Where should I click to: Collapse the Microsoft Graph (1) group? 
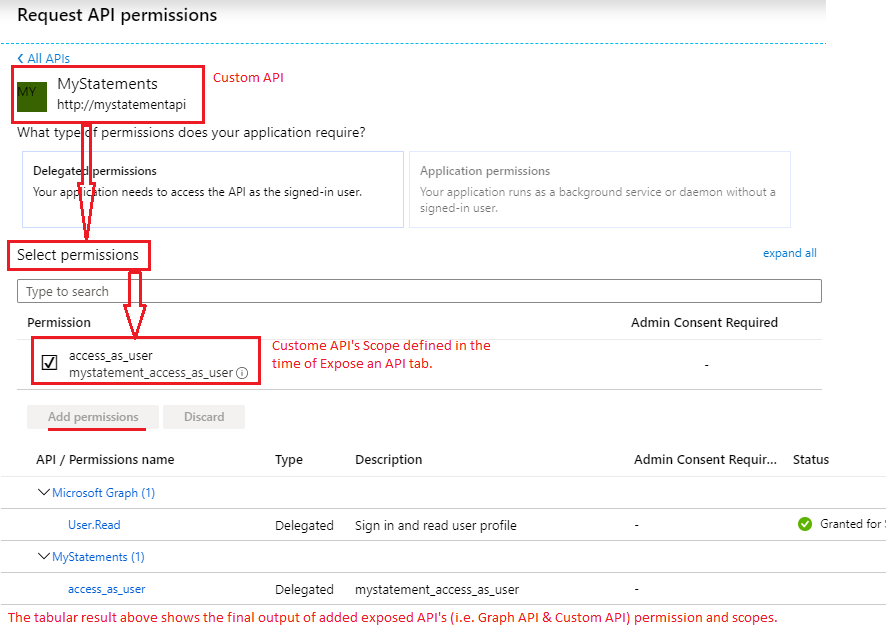(43, 492)
